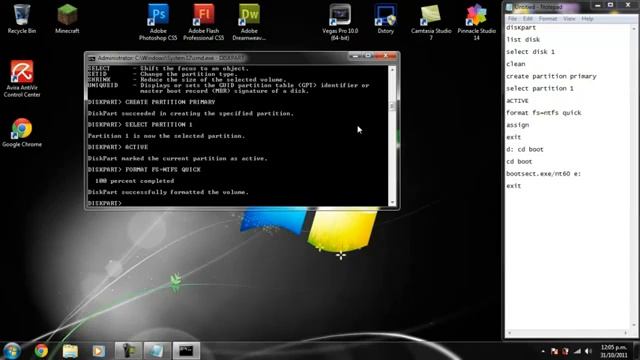Click Notepad's horizontal scrollbar left arrow
Viewport: 640px width, 360px height.
509,333
